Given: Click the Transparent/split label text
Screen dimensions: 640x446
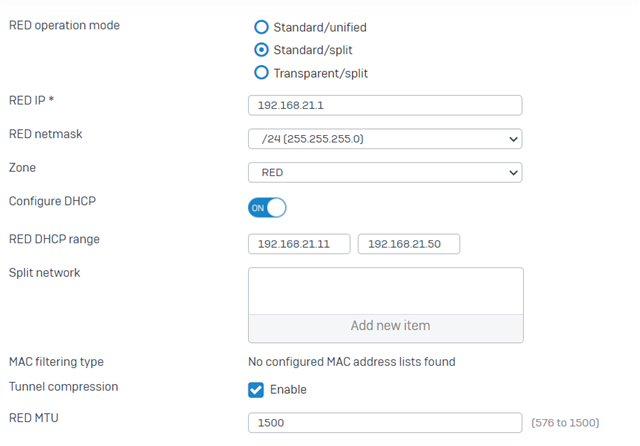Looking at the screenshot, I should [320, 73].
